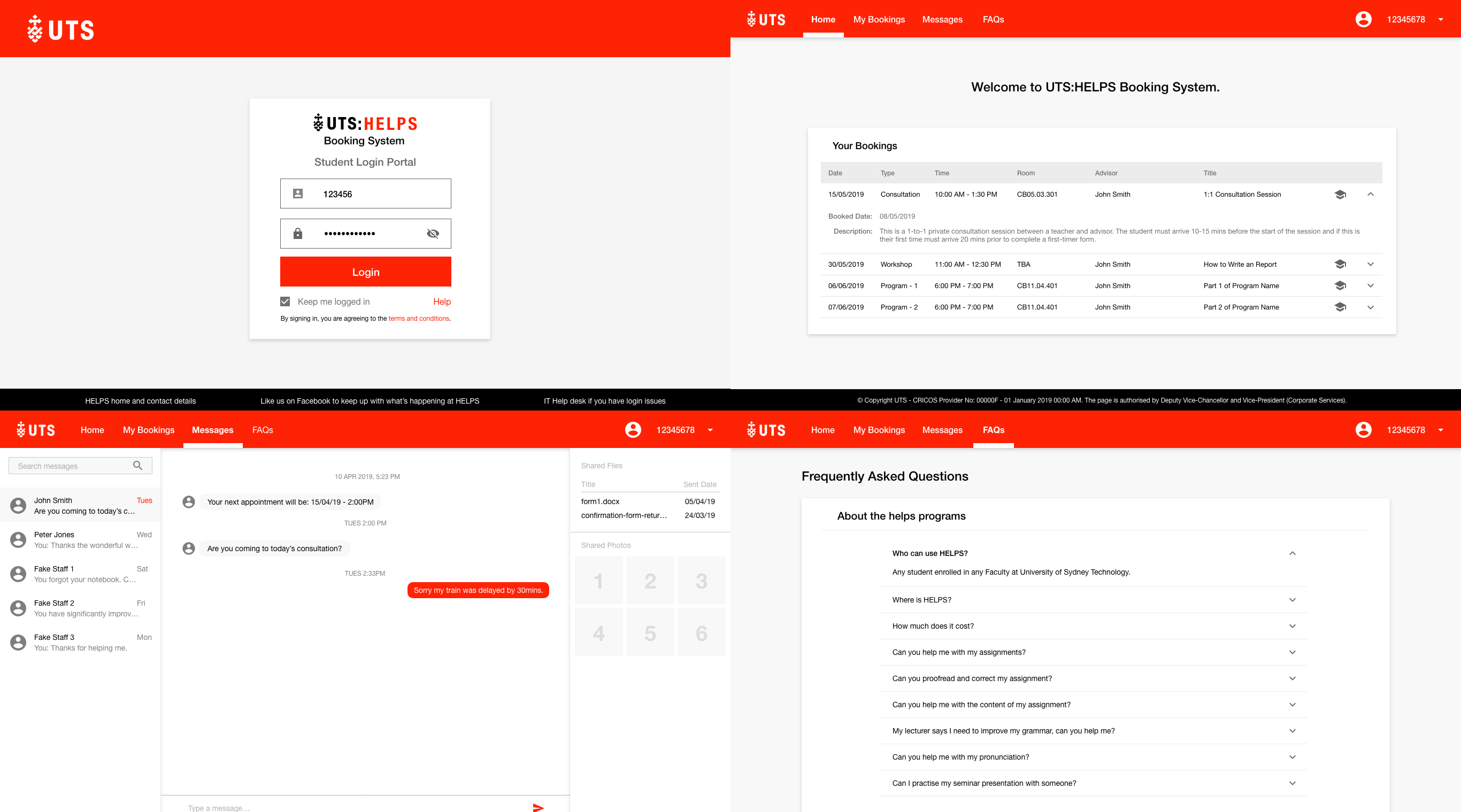
Task: Click the password input field
Action: click(x=366, y=234)
